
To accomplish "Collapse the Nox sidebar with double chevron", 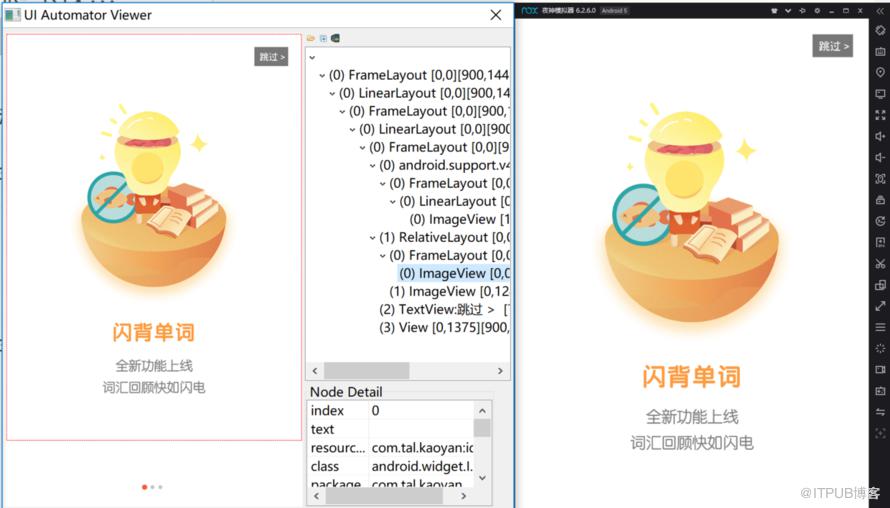I will [x=880, y=10].
